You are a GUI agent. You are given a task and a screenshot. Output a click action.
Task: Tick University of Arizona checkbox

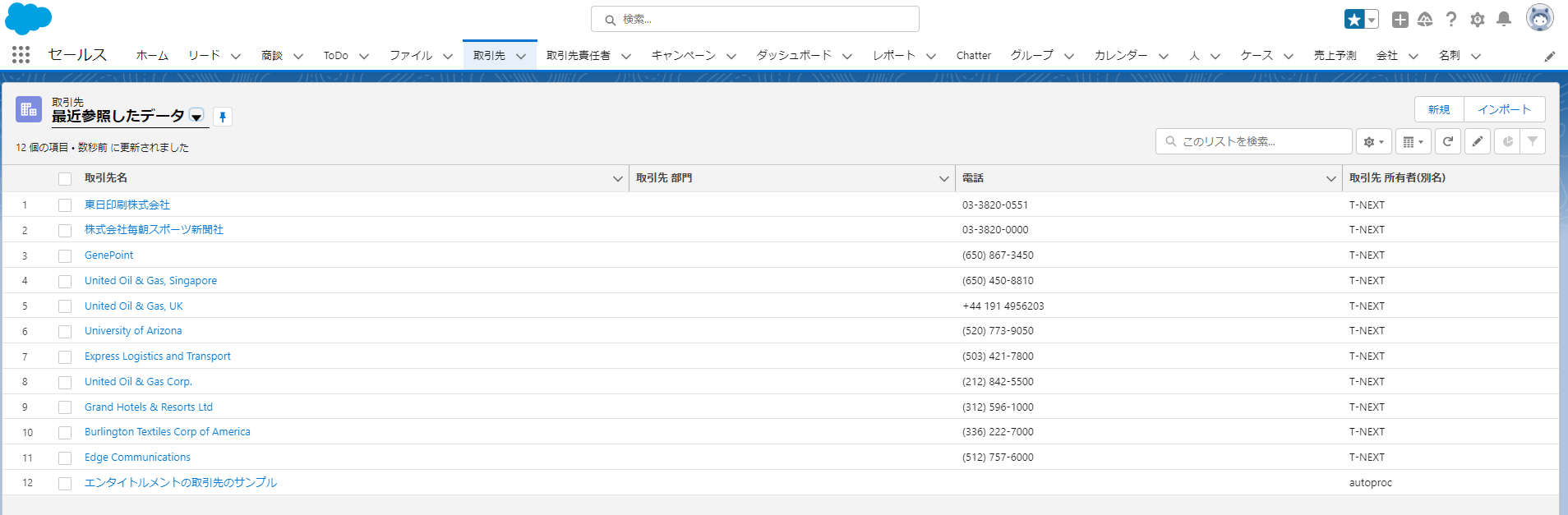[65, 332]
